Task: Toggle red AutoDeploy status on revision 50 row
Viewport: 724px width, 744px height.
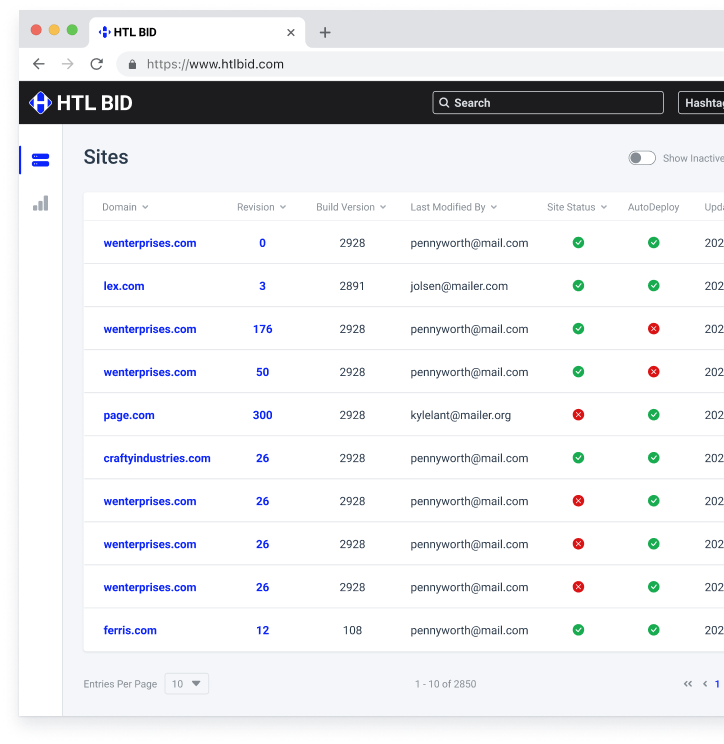Action: click(x=653, y=372)
